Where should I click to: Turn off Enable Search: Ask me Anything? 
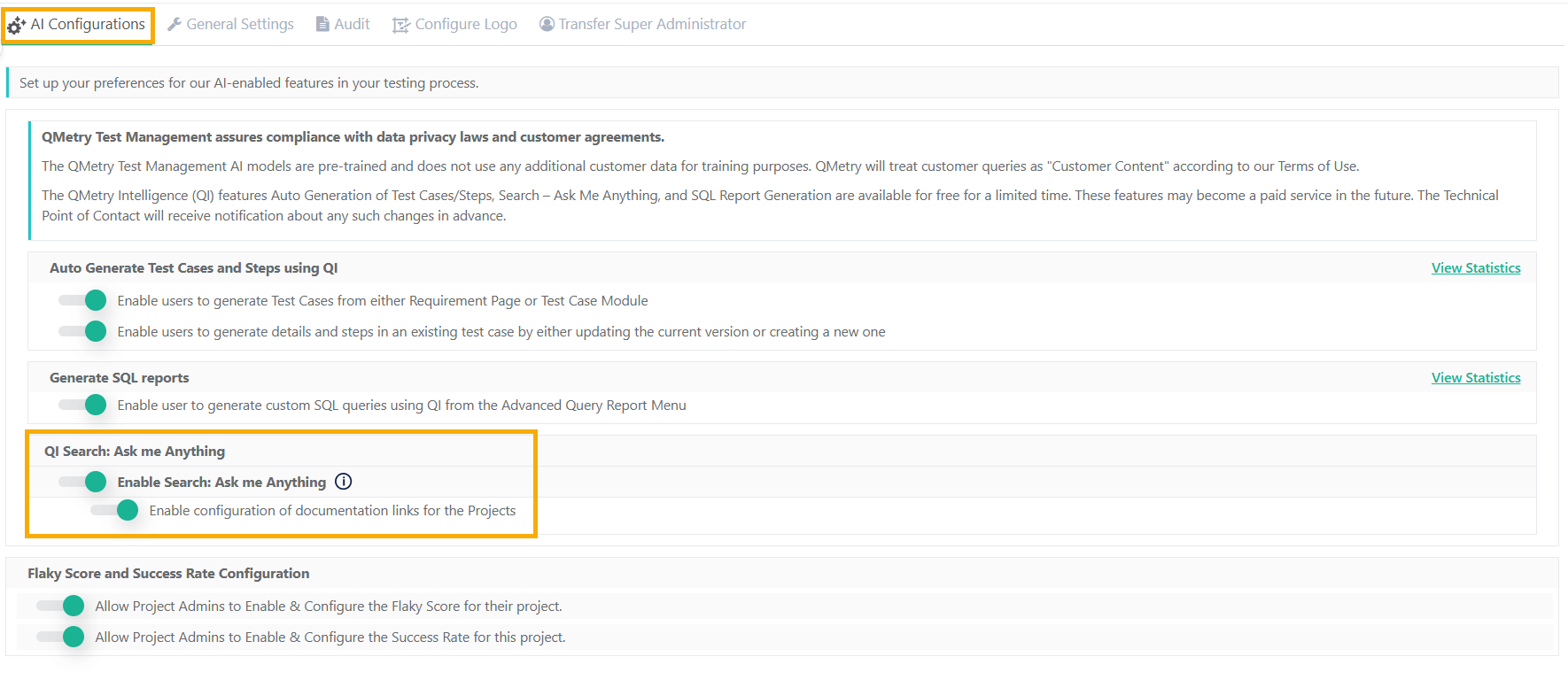click(x=83, y=483)
